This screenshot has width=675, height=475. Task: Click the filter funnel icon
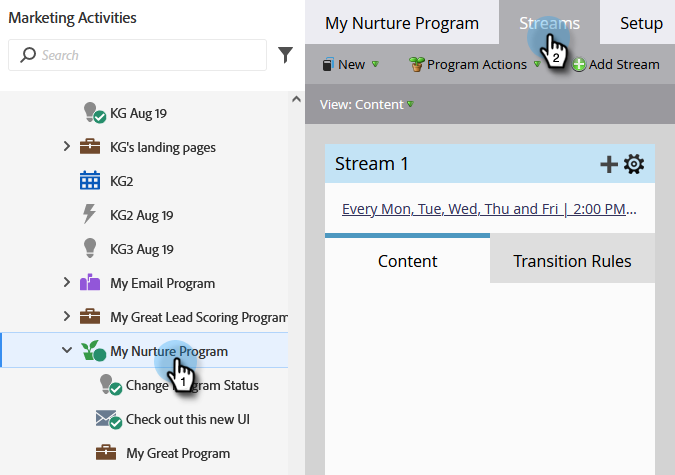[x=285, y=55]
